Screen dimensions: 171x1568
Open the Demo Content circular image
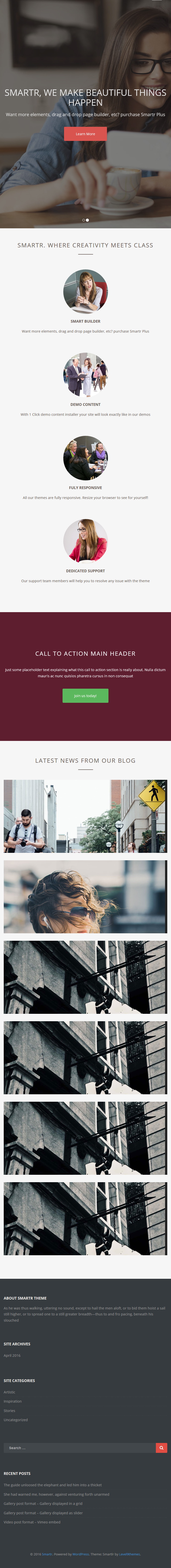85,375
